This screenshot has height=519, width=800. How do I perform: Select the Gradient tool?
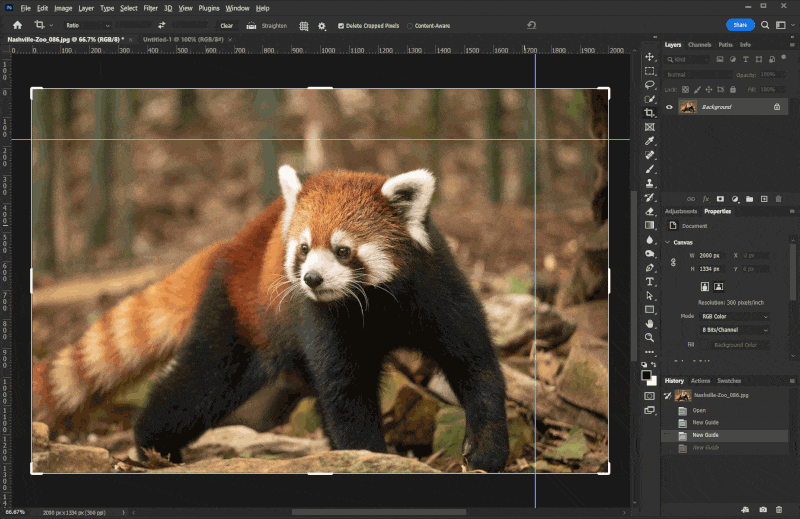(x=649, y=226)
